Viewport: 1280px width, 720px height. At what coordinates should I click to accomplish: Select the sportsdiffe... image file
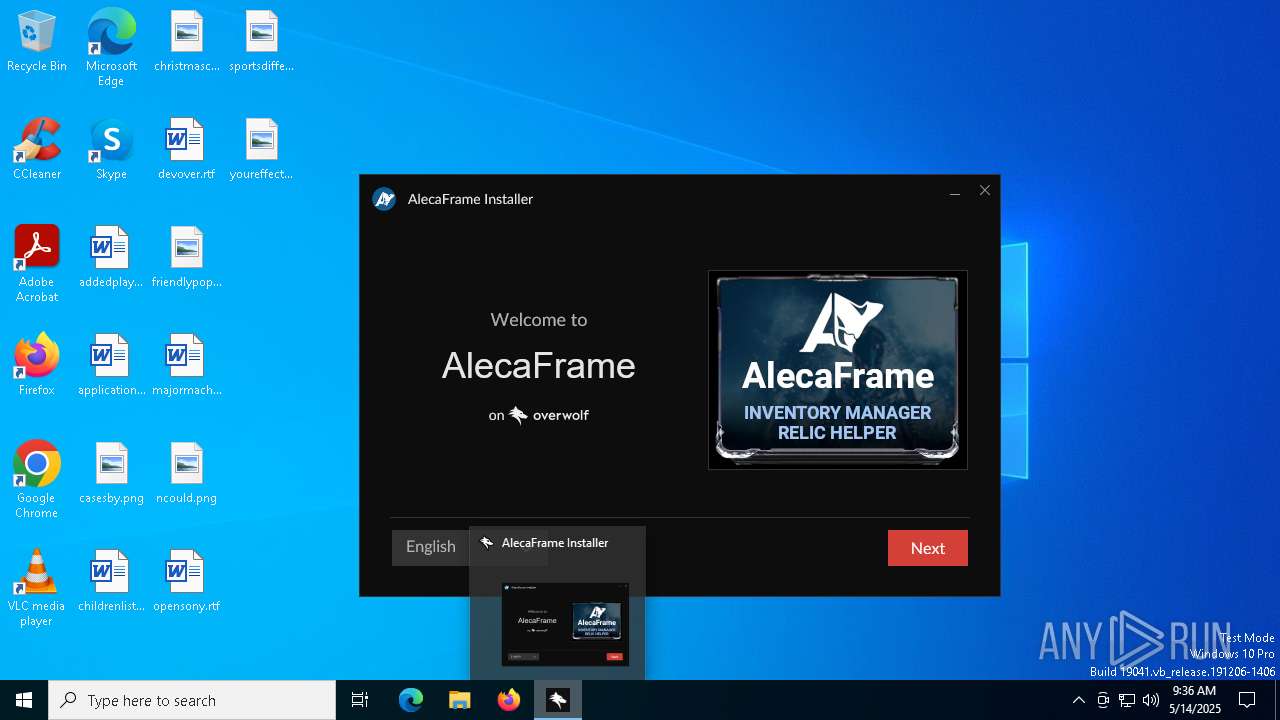[261, 41]
